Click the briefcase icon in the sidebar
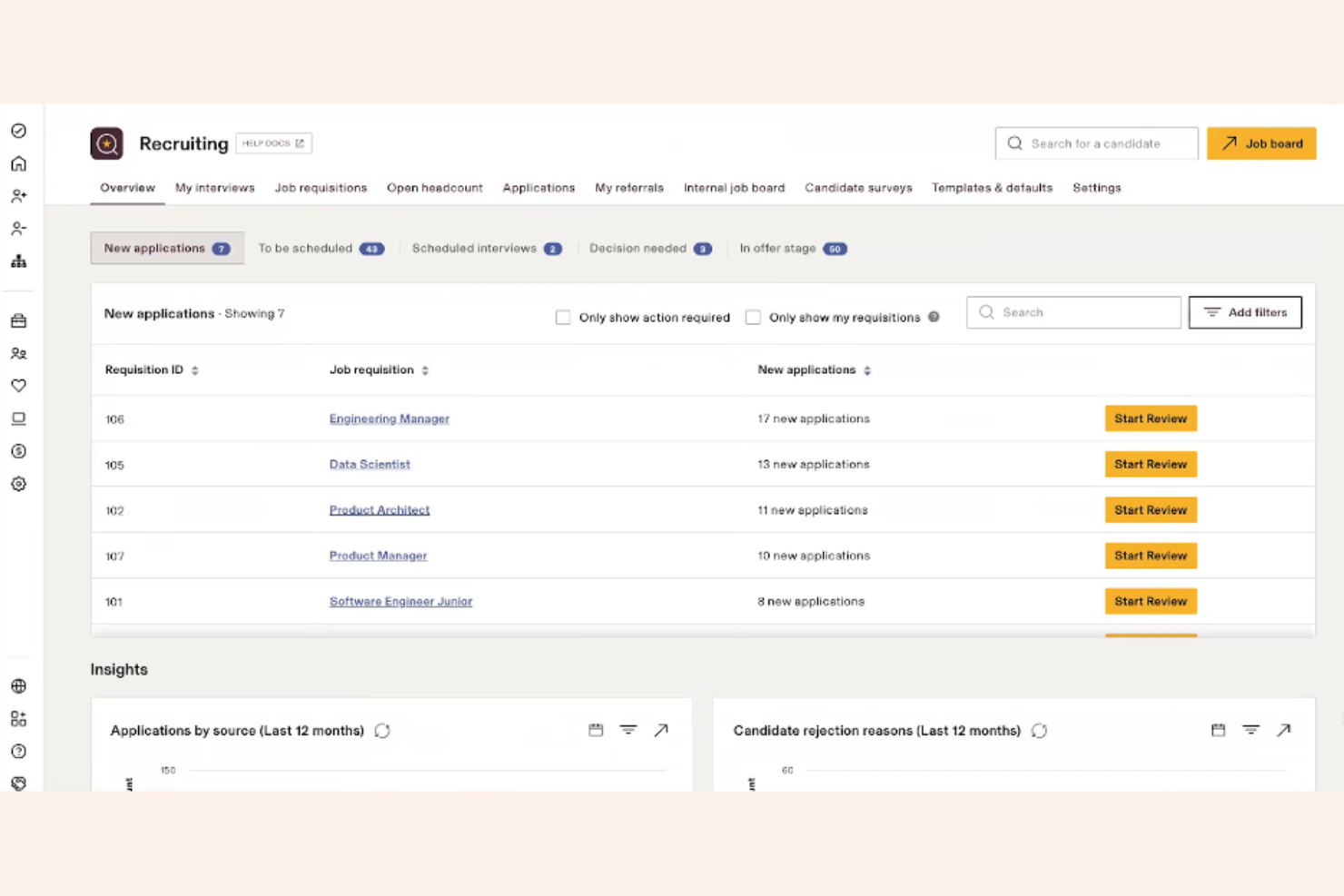1344x896 pixels. pos(18,320)
